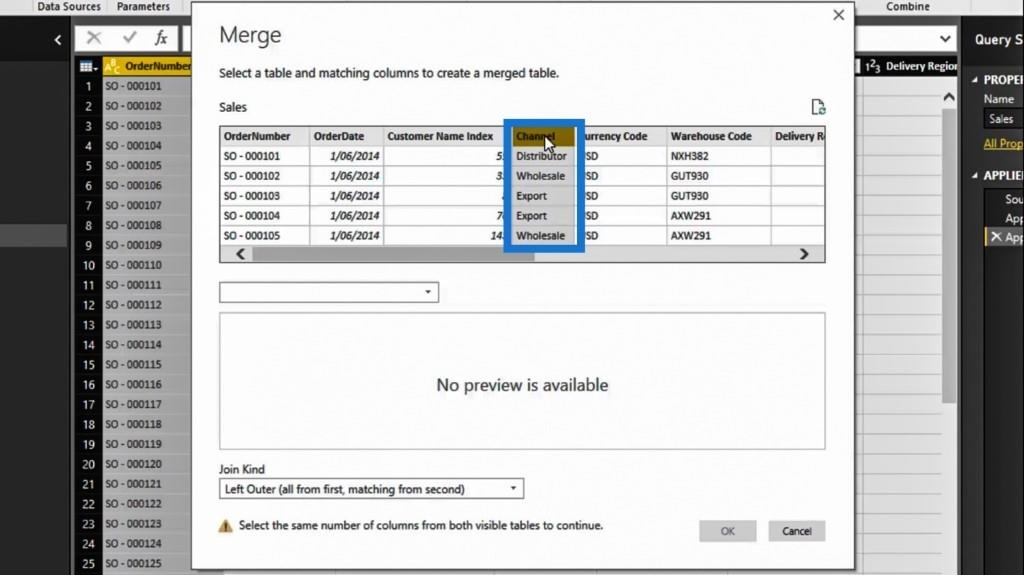Click the NXH382 warehouse code cell

718,156
